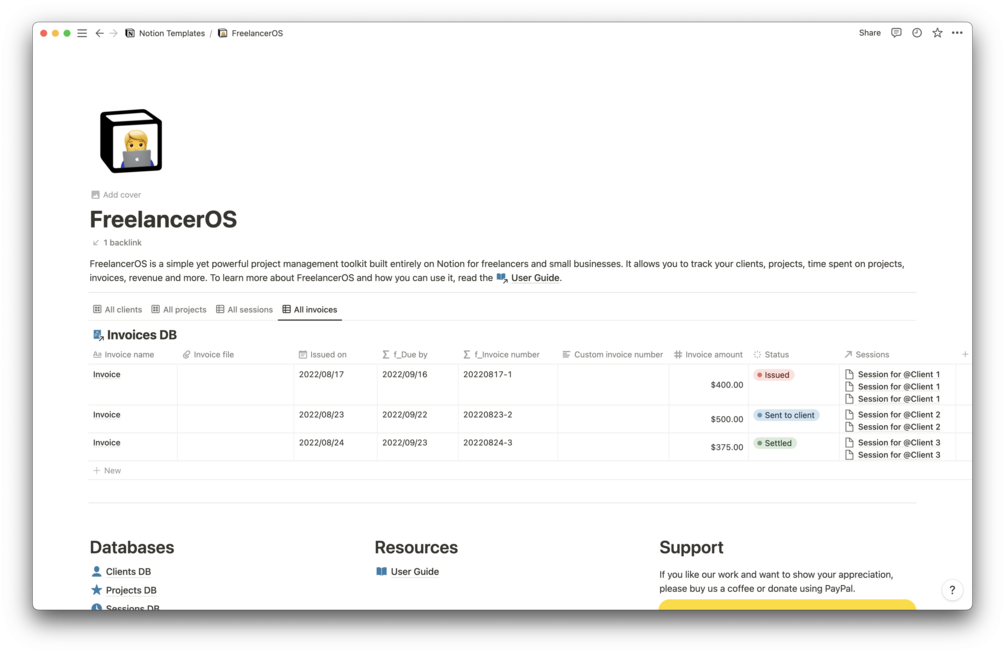The image size is (1005, 653).
Task: Open Notion Templates breadcrumb
Action: [165, 33]
